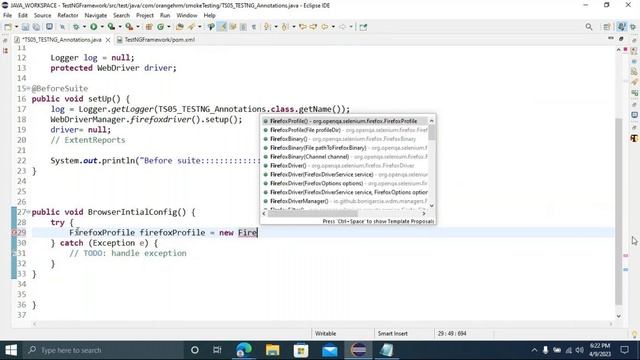Click the New Java Package icon
Image resolution: width=640 pixels, height=360 pixels.
click(149, 27)
